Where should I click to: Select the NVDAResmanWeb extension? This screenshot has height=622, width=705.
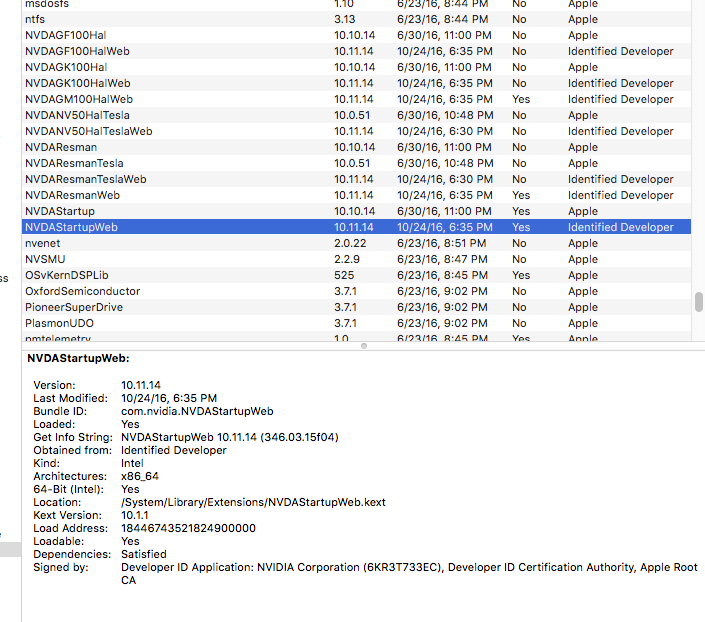(x=356, y=196)
